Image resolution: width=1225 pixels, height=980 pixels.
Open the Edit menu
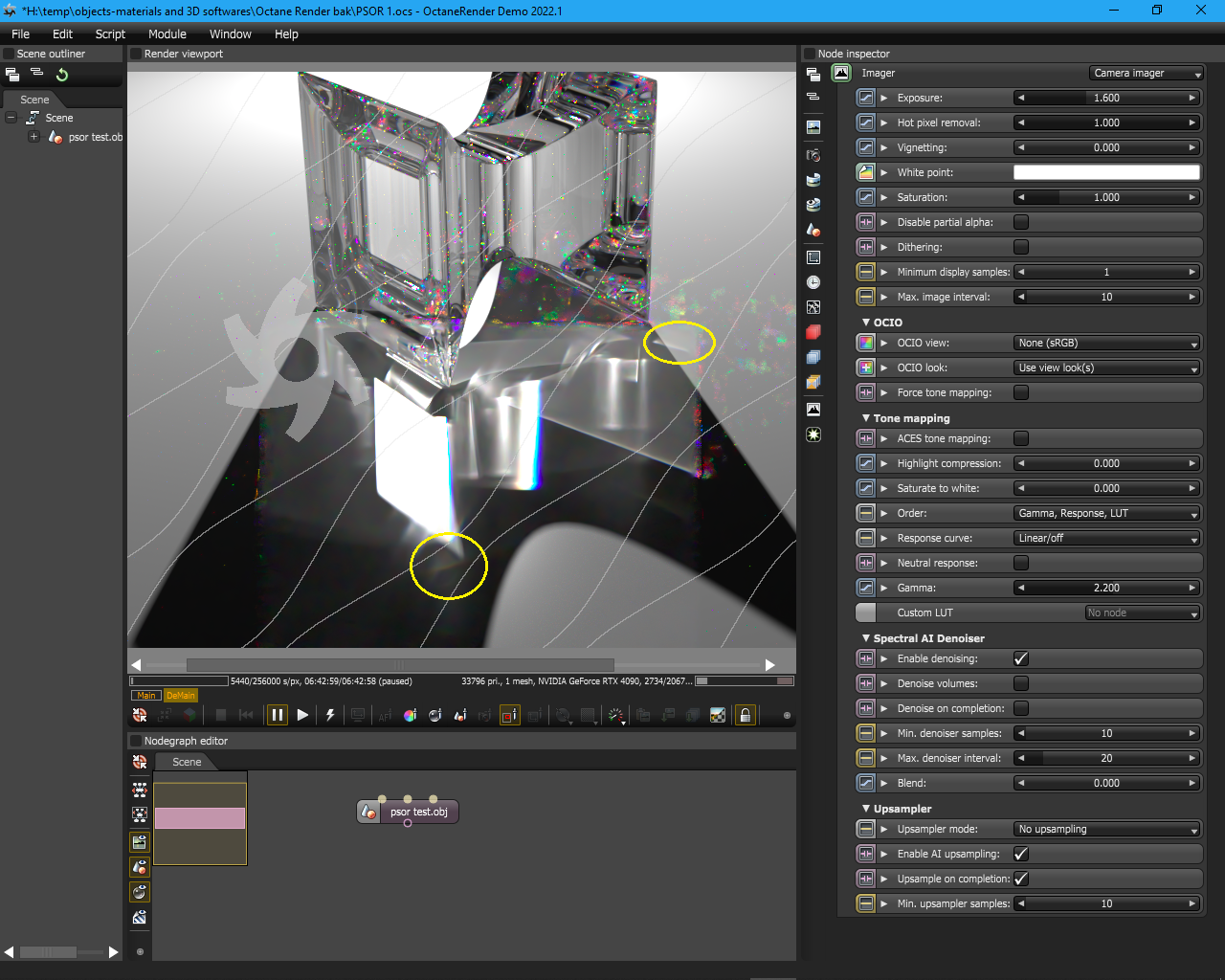(x=62, y=33)
